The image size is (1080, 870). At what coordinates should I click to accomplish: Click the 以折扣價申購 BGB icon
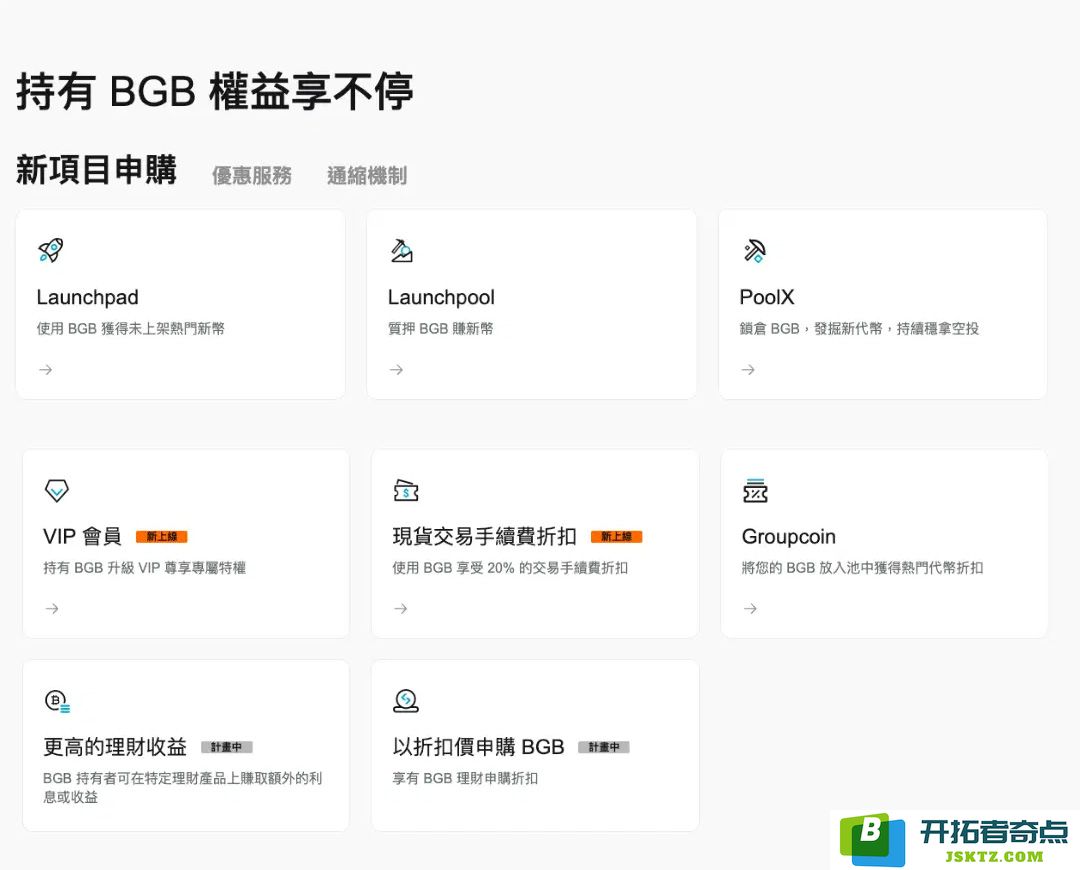tap(406, 701)
